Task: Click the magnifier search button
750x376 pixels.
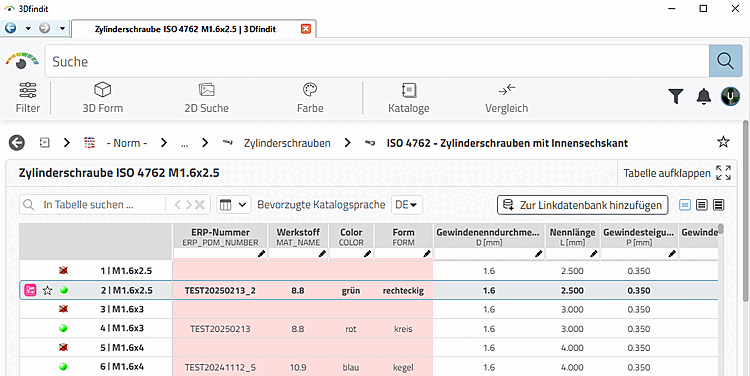Action: click(x=725, y=61)
